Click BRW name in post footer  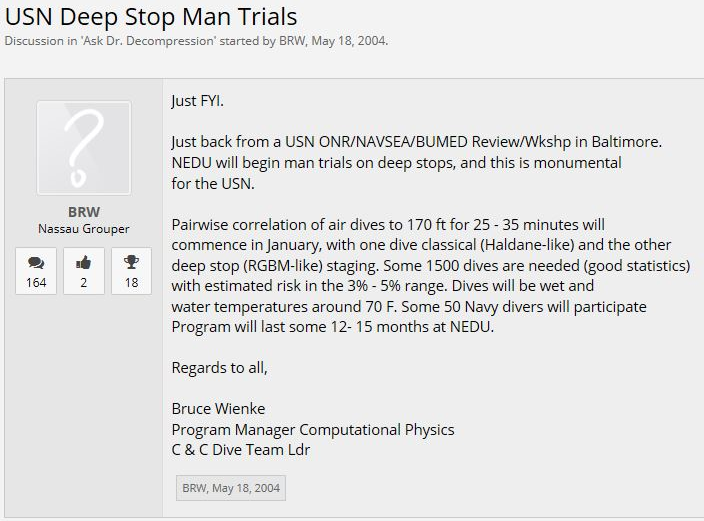pyautogui.click(x=192, y=488)
